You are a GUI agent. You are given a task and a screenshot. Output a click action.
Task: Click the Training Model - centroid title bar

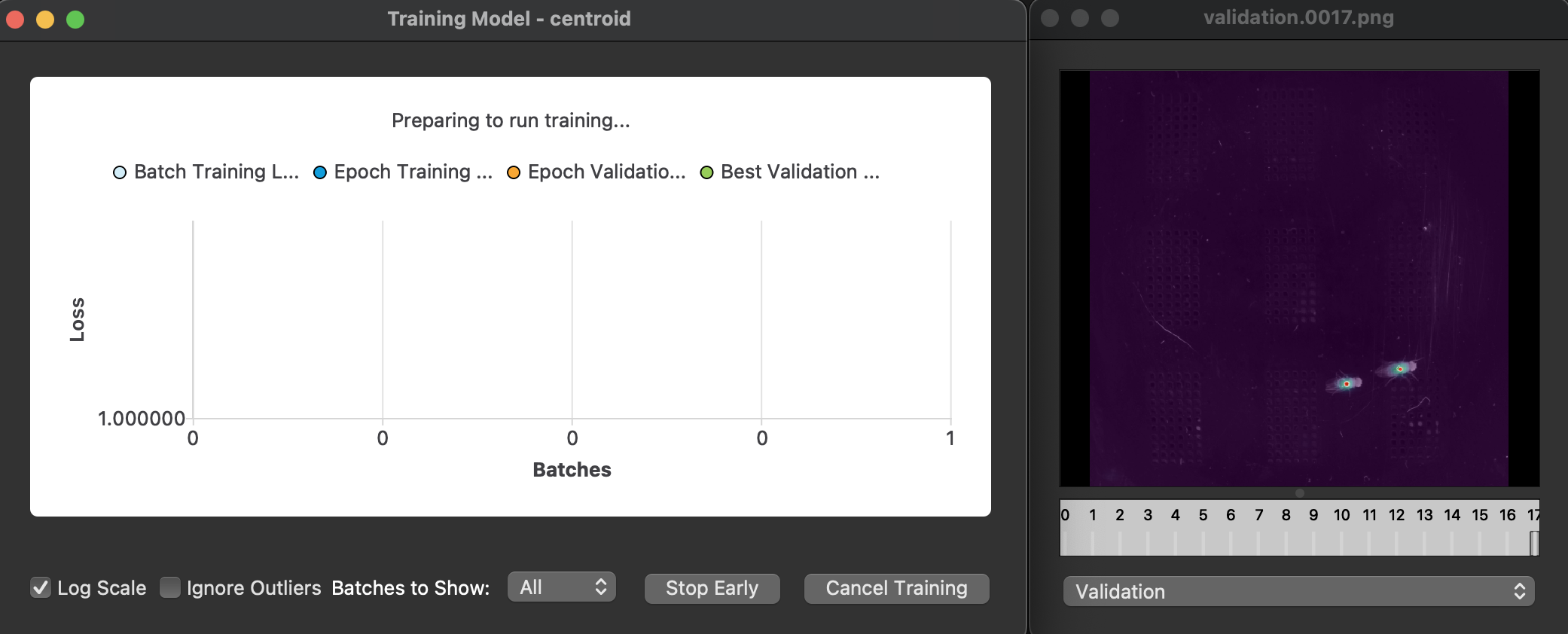[510, 18]
